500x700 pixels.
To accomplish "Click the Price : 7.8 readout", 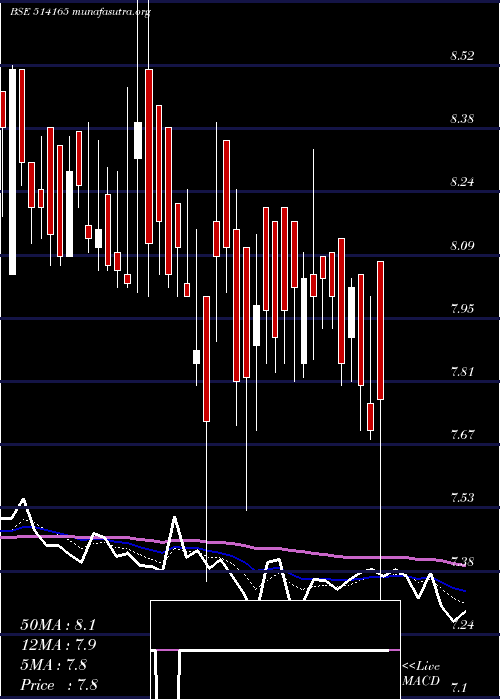I will point(59,685).
